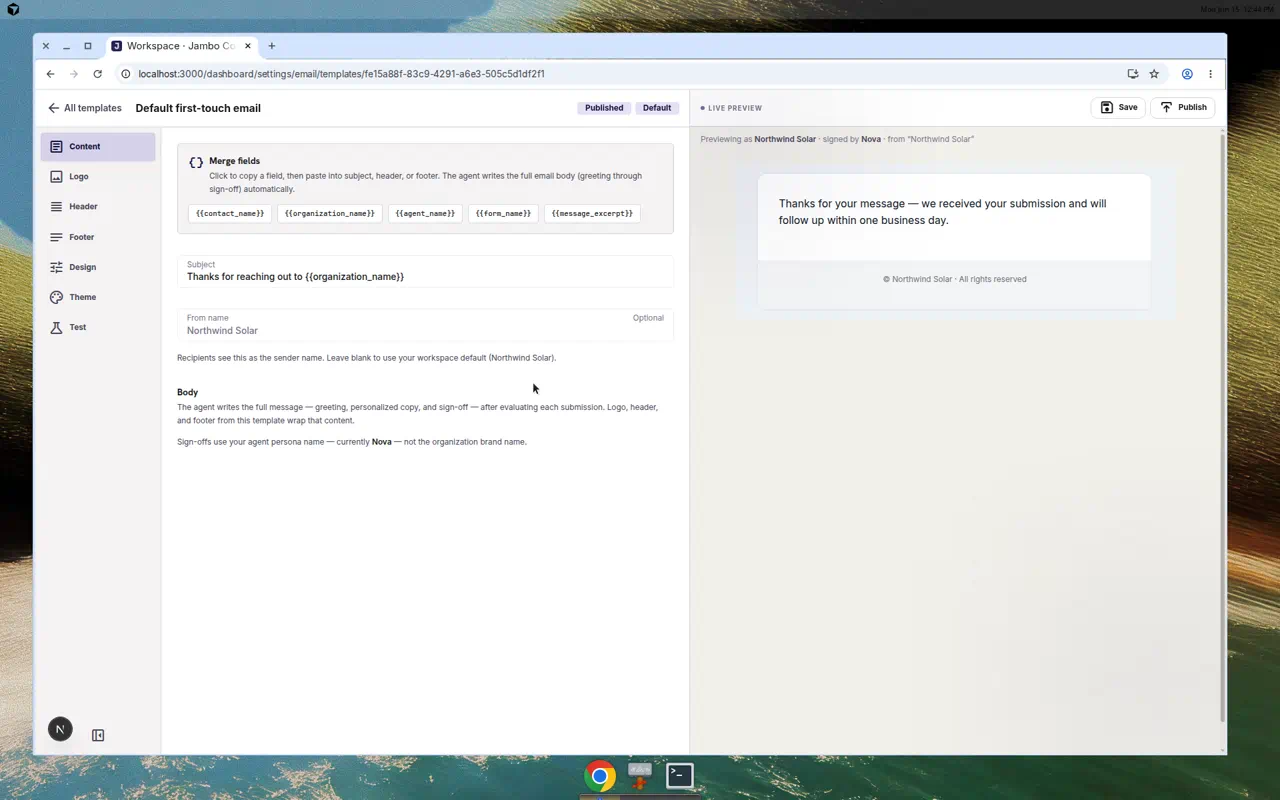Copy the {{contact_name}} merge field
The image size is (1280, 800).
(x=230, y=213)
